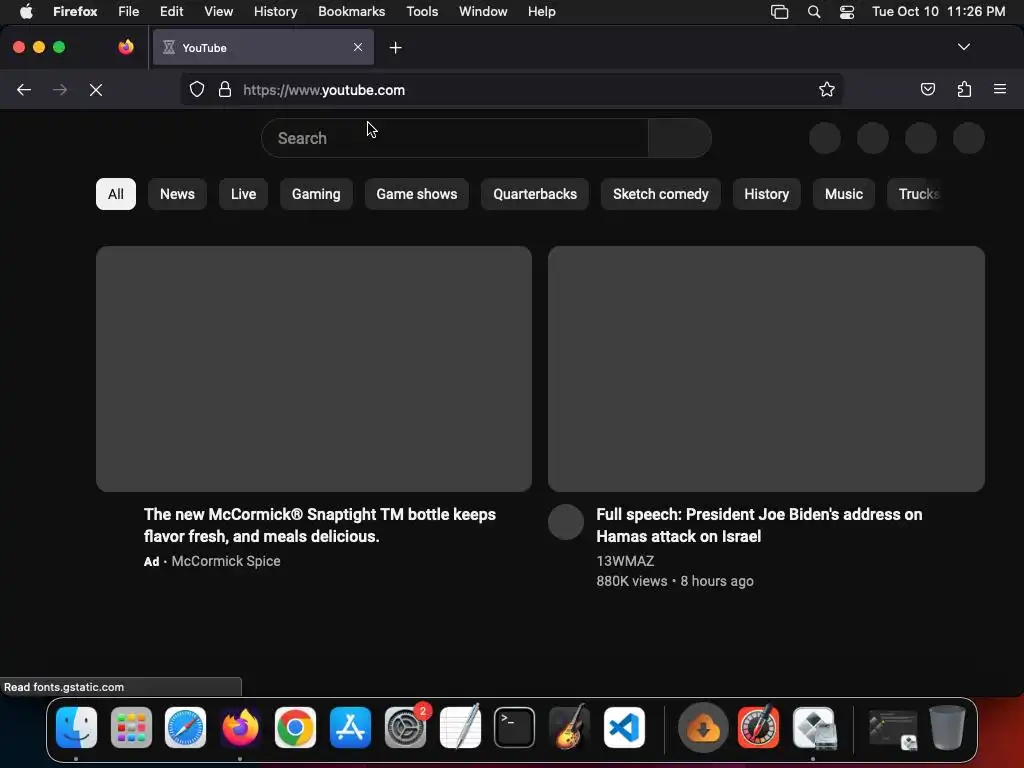Click the Firefox View pinned icon

click(126, 47)
